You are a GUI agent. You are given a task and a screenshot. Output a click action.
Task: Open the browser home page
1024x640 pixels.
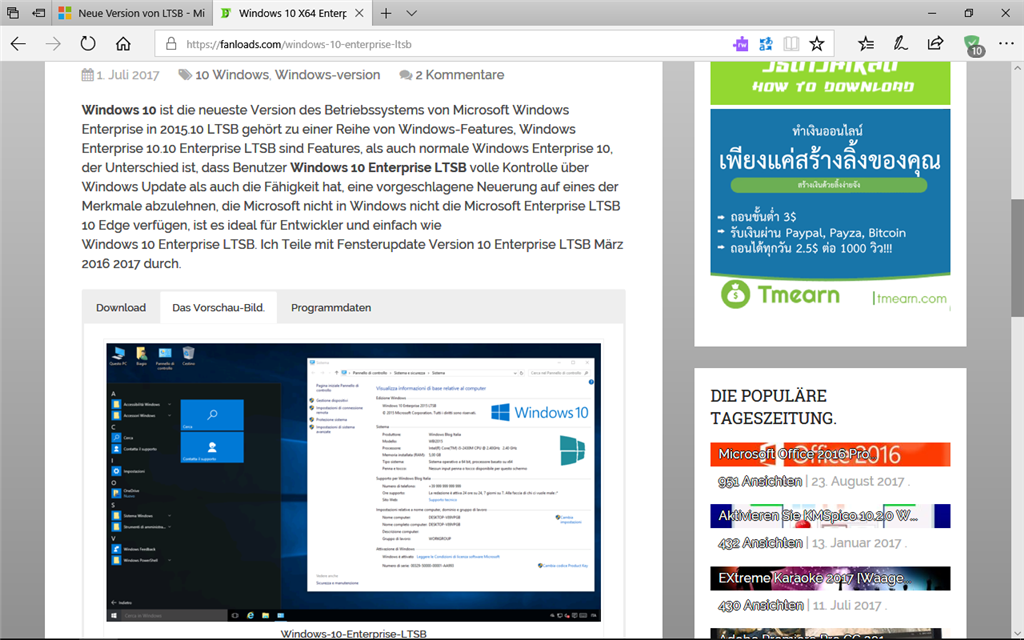click(123, 44)
